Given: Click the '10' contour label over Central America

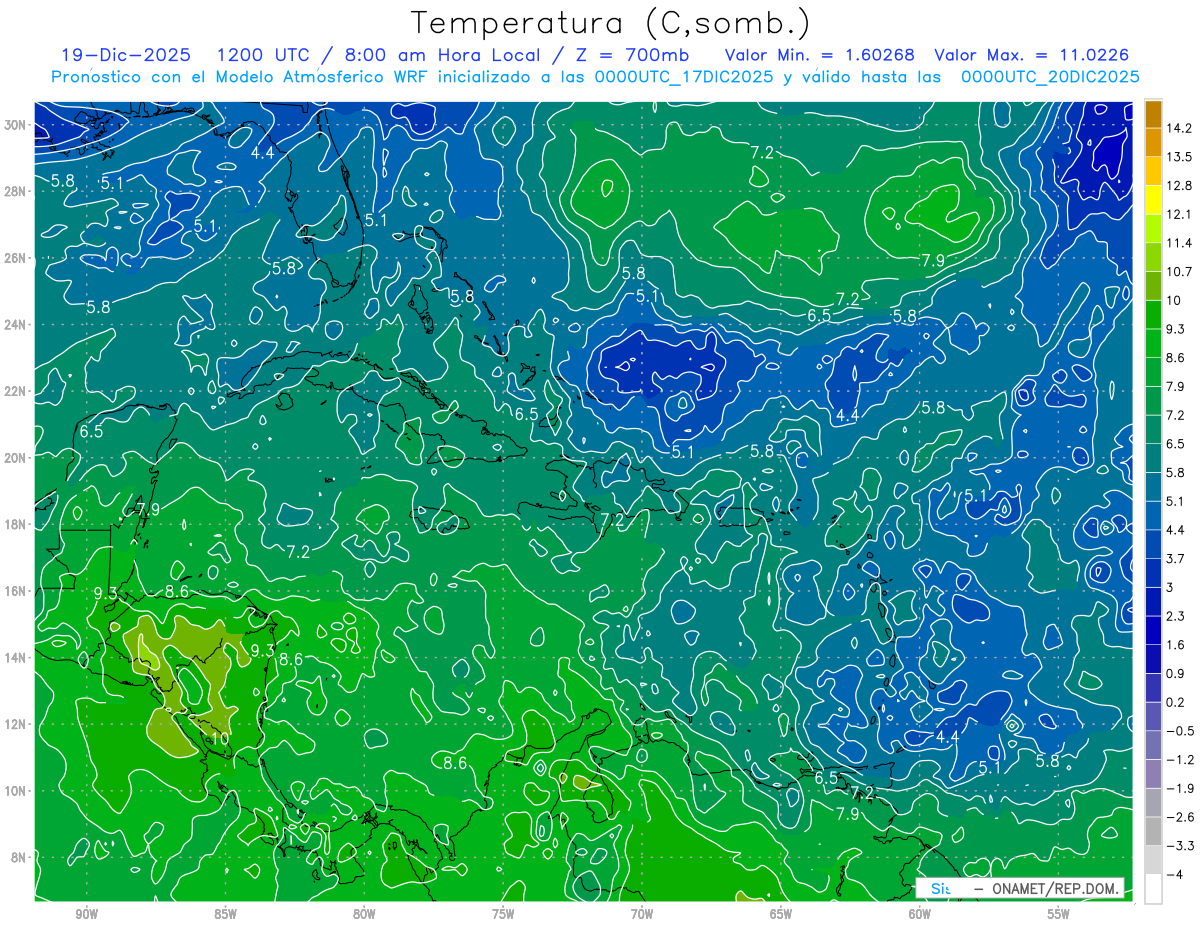Looking at the screenshot, I should pos(220,738).
